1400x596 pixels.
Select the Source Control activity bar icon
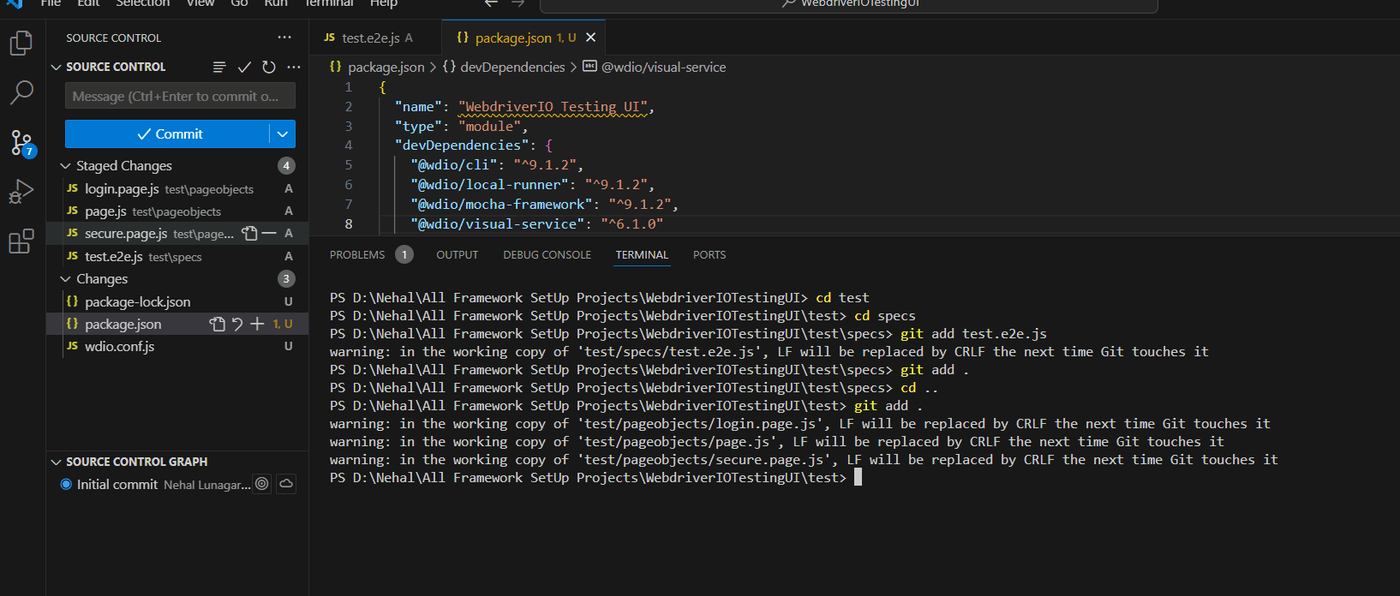click(21, 142)
